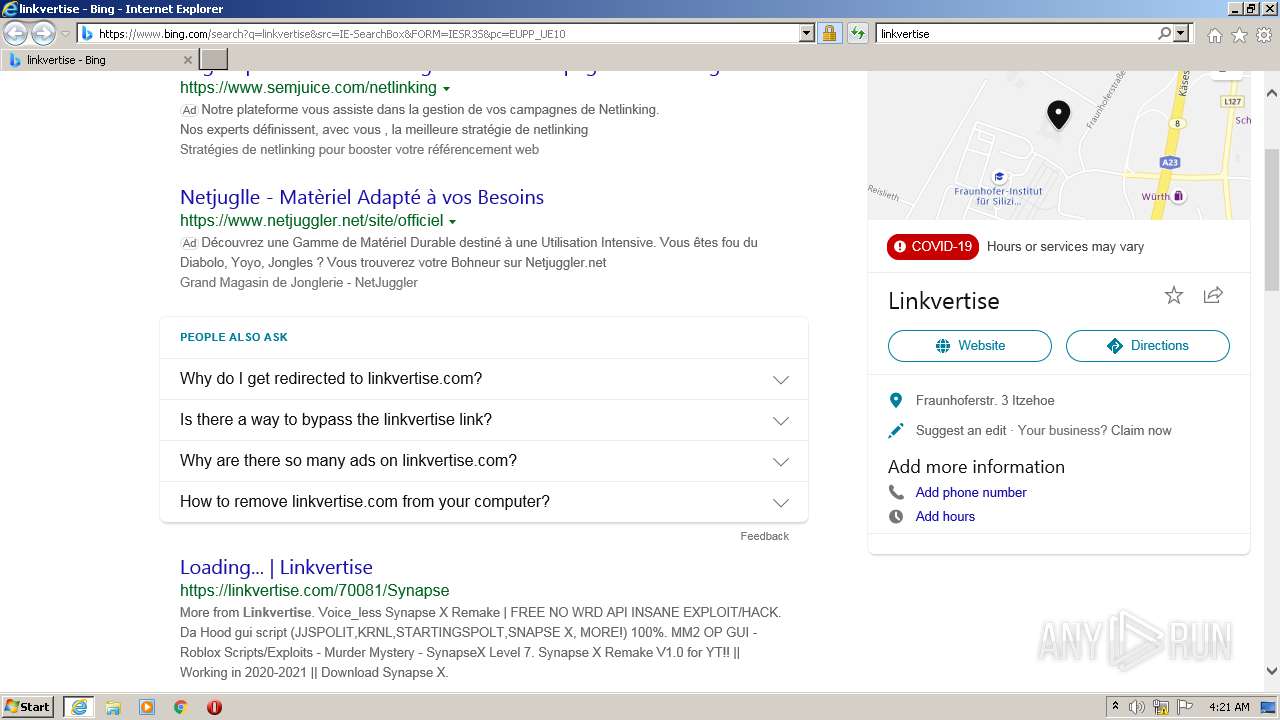The height and width of the screenshot is (720, 1280).
Task: Click Internet Explorer taskbar icon
Action: click(x=78, y=707)
